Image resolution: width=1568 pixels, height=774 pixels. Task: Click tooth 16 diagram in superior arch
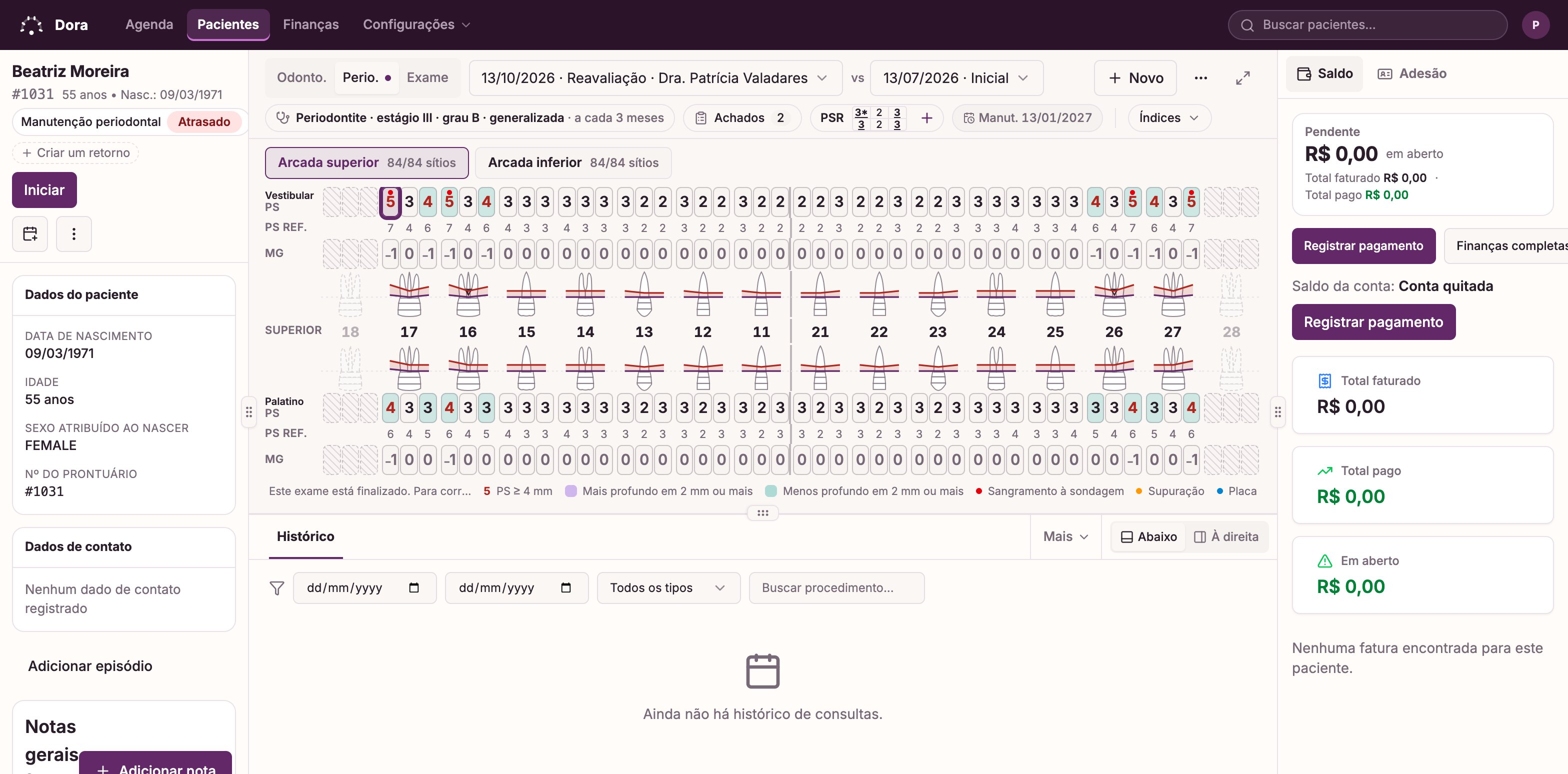click(x=467, y=294)
